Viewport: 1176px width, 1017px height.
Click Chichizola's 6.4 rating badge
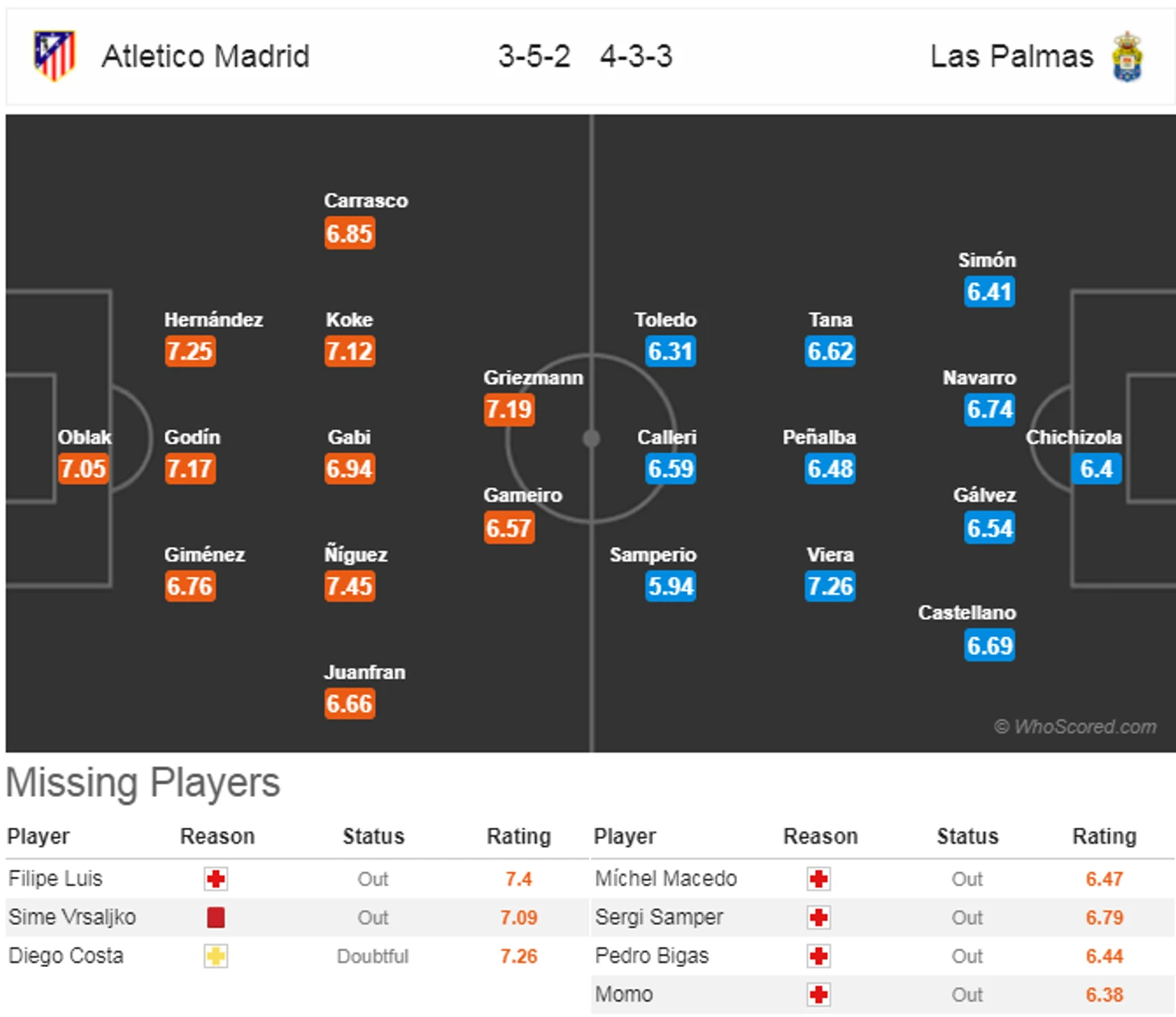1096,468
